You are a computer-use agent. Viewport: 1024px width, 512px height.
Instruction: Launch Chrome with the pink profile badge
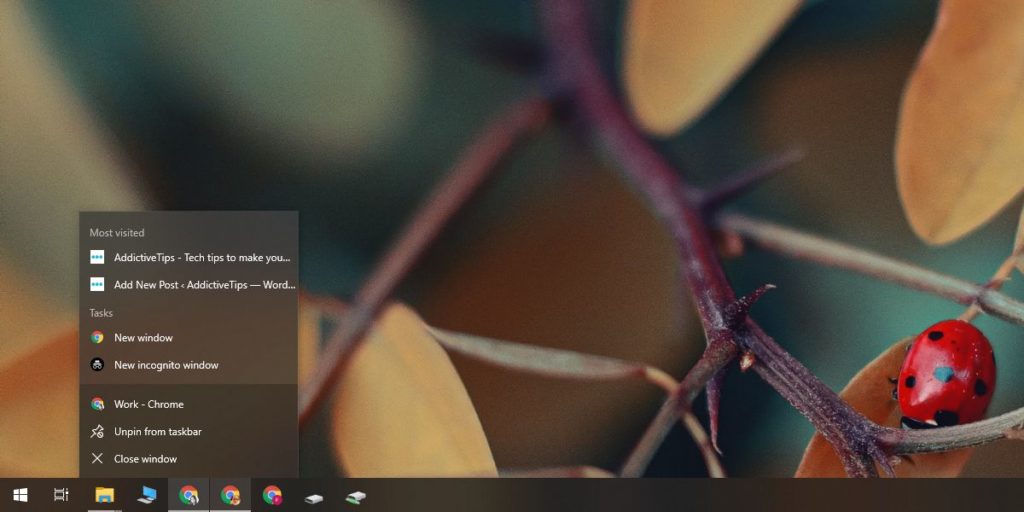point(272,496)
